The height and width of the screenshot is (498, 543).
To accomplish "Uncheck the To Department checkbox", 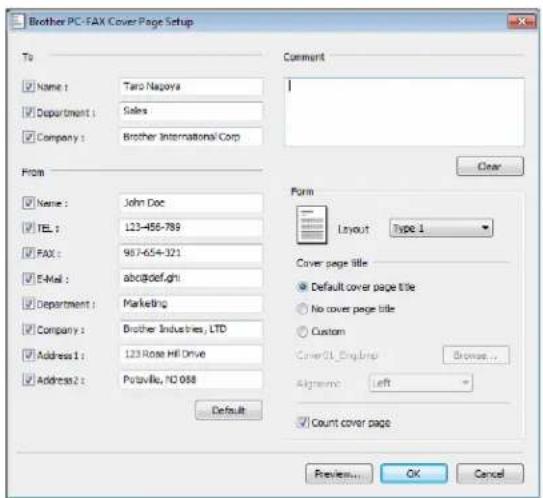I will tap(28, 112).
